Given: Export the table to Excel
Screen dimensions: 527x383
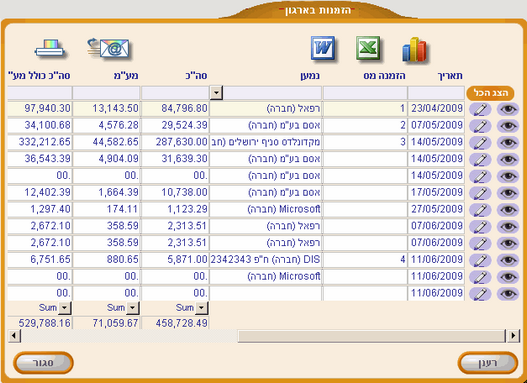Looking at the screenshot, I should click(368, 48).
